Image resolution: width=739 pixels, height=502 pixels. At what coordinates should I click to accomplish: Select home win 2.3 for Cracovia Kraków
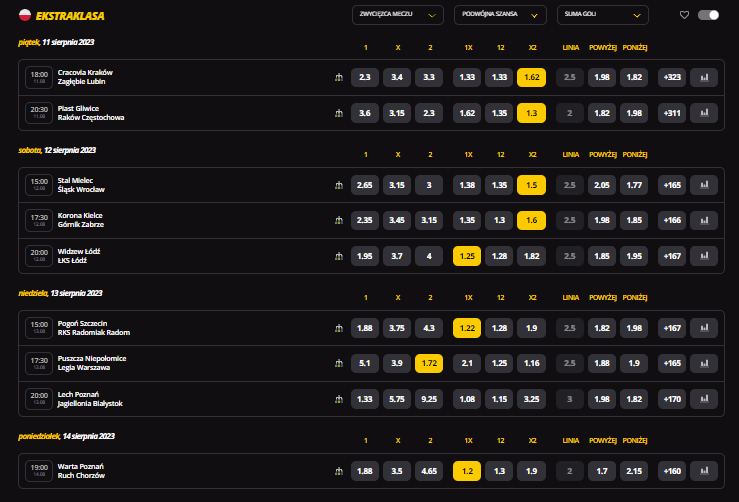pyautogui.click(x=365, y=77)
